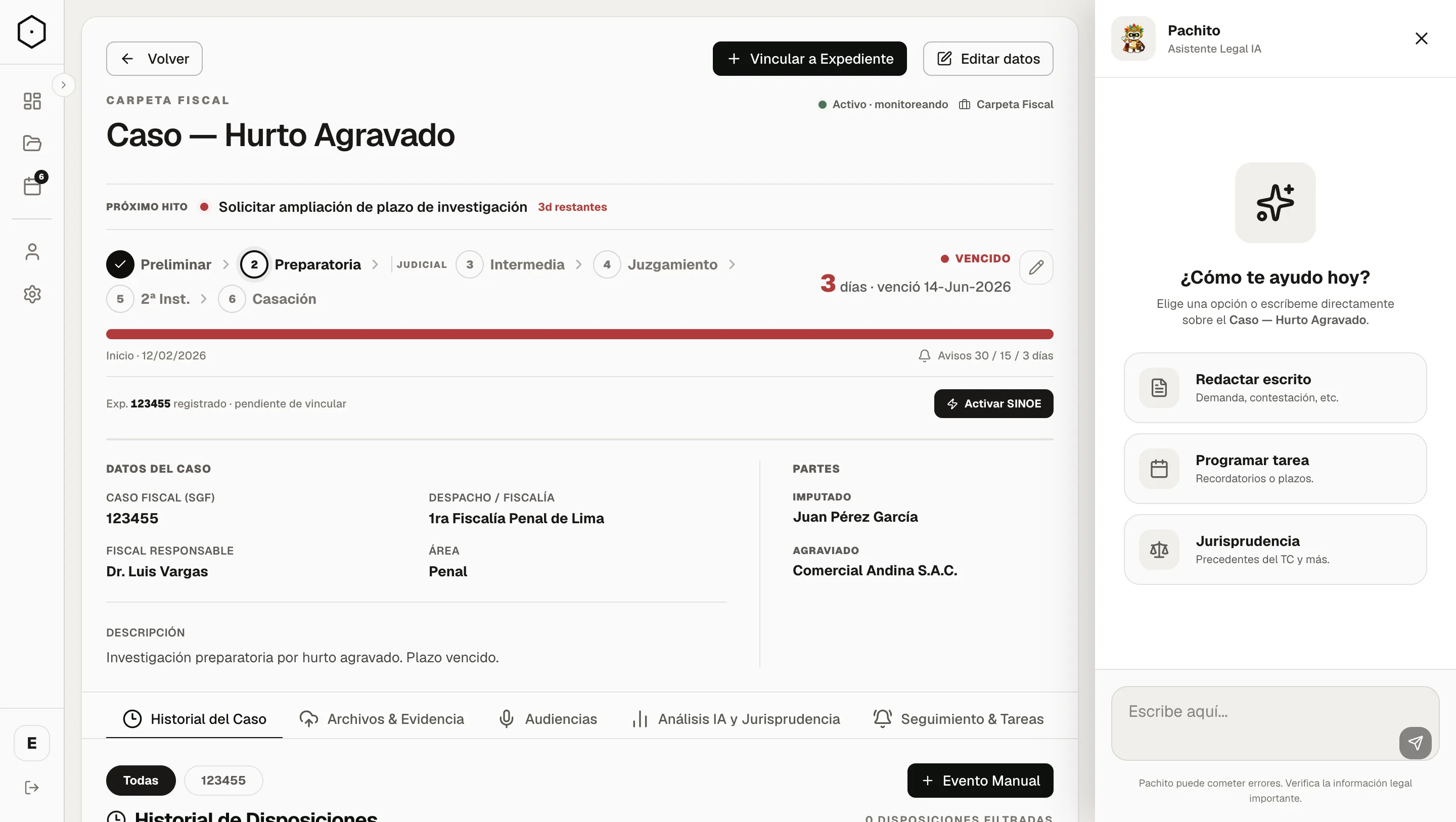Close the Pachito assistant panel
This screenshot has width=1456, height=822.
tap(1421, 38)
